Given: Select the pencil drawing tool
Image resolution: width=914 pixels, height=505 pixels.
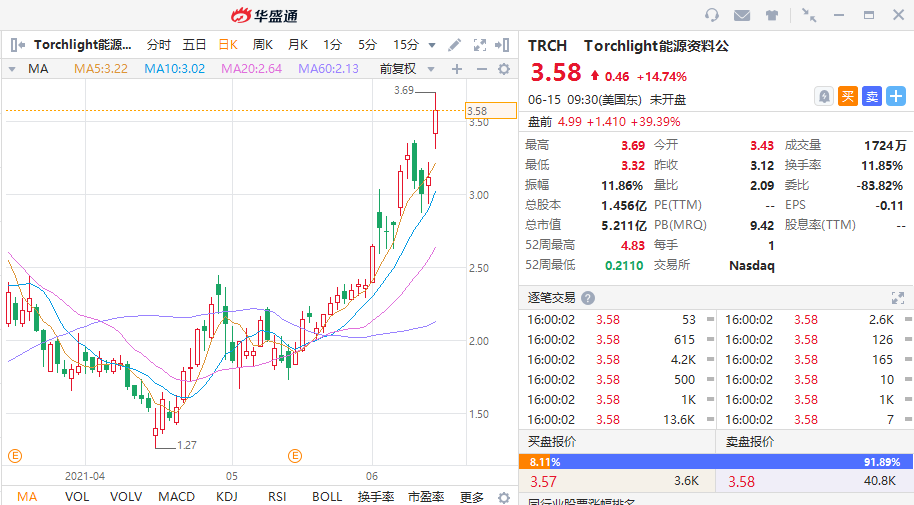Looking at the screenshot, I should pyautogui.click(x=455, y=45).
